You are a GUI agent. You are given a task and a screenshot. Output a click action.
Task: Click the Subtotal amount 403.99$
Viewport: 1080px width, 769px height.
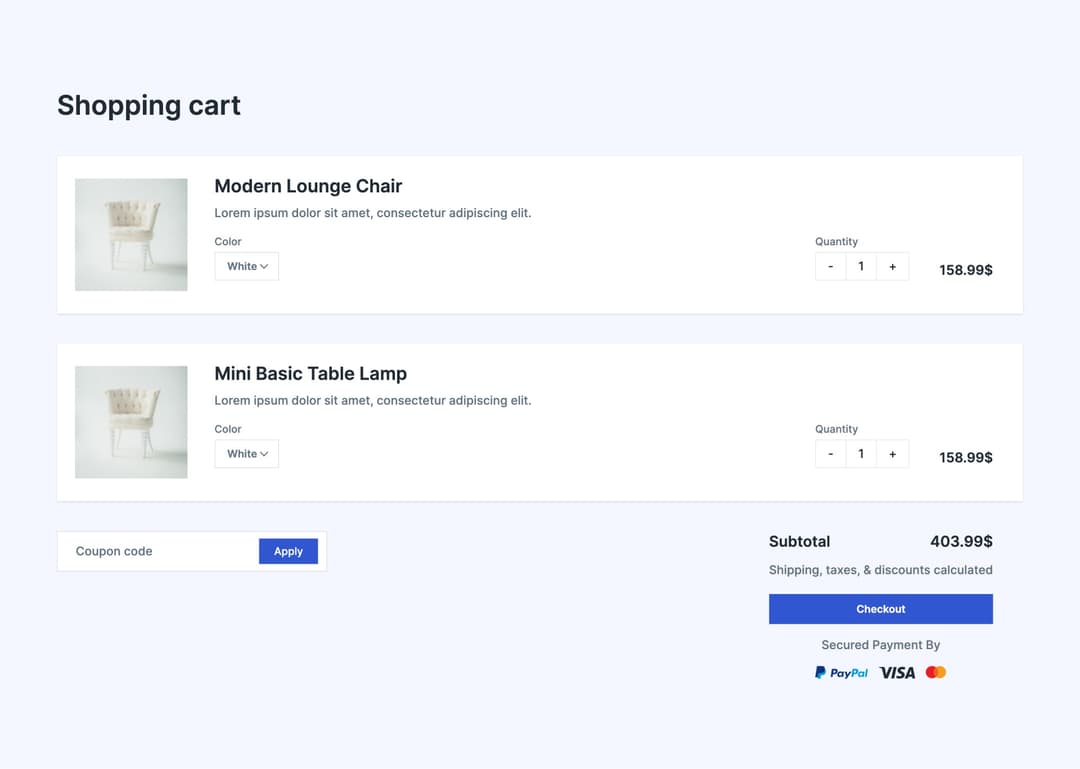click(x=961, y=541)
